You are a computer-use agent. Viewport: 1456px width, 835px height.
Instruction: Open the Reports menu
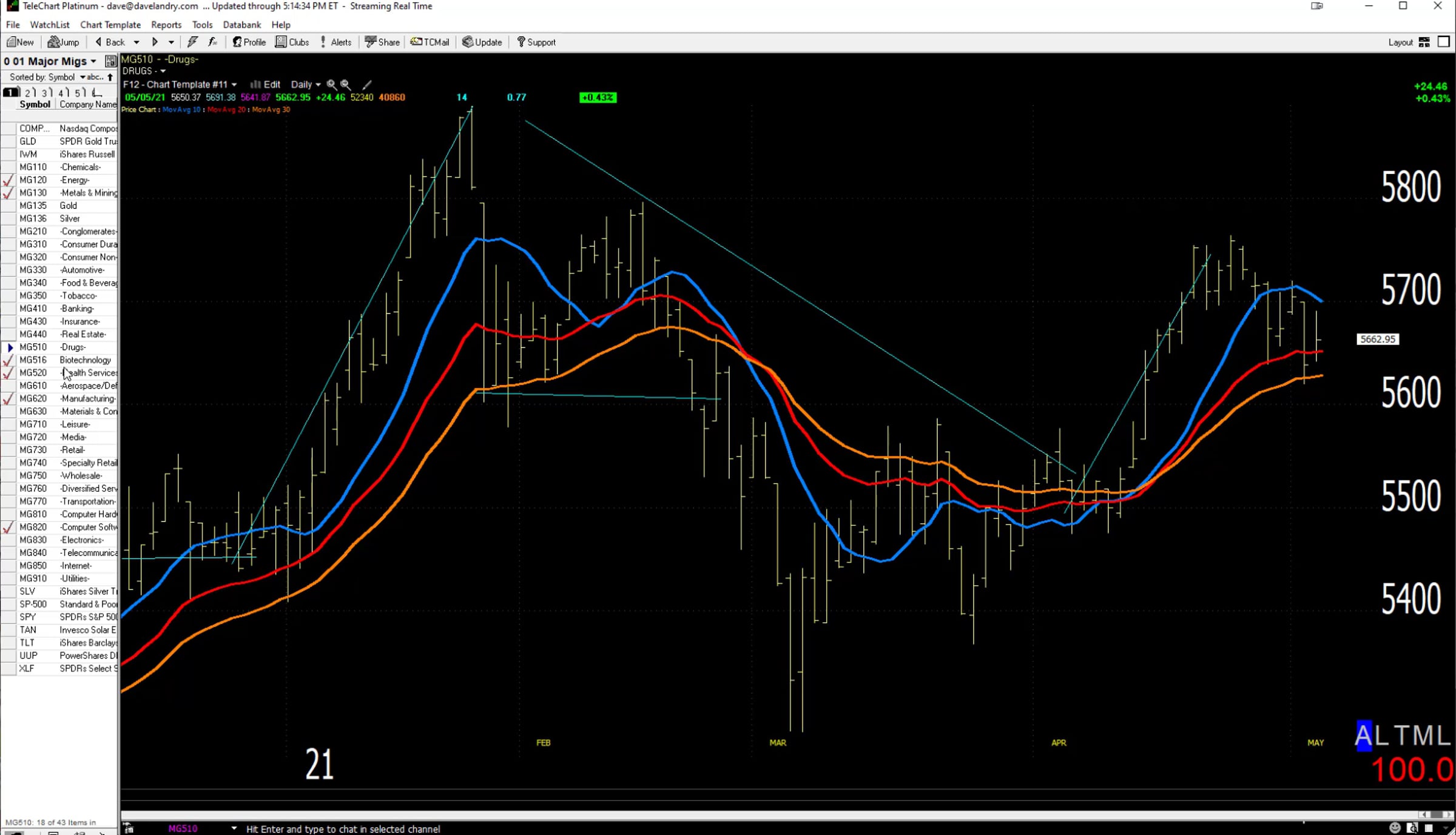(166, 24)
